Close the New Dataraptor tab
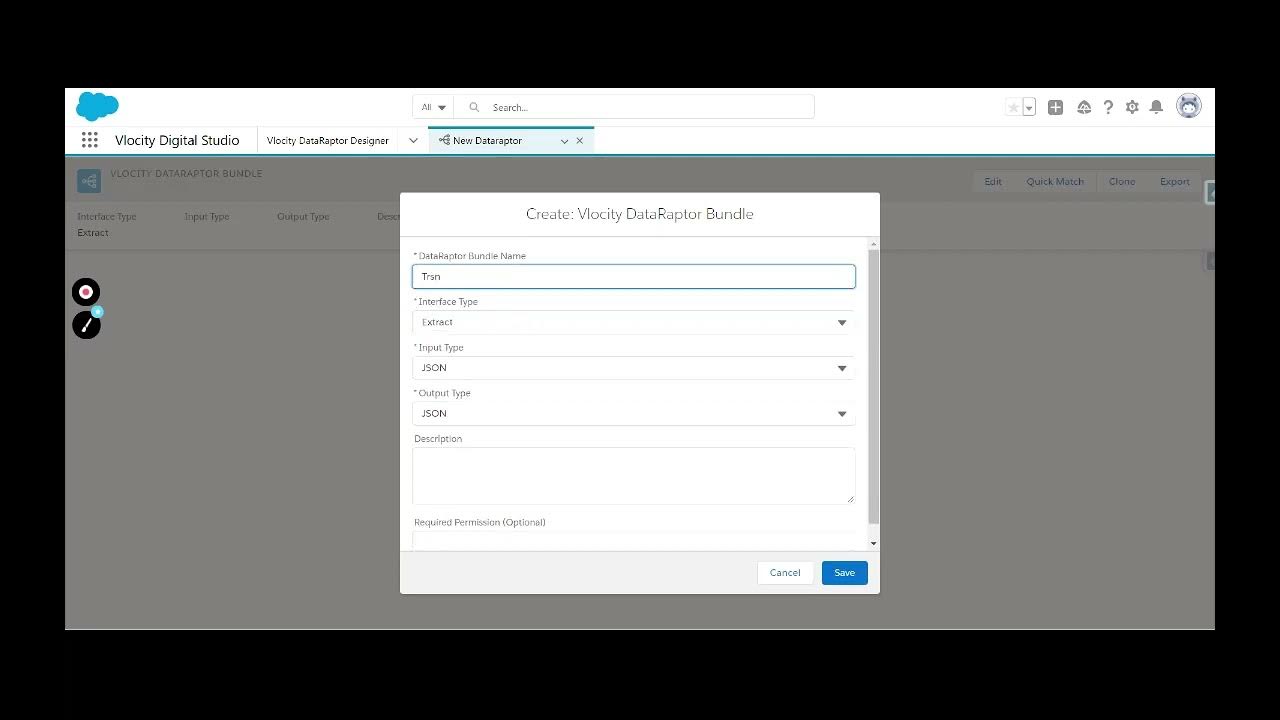This screenshot has height=720, width=1280. pos(579,141)
